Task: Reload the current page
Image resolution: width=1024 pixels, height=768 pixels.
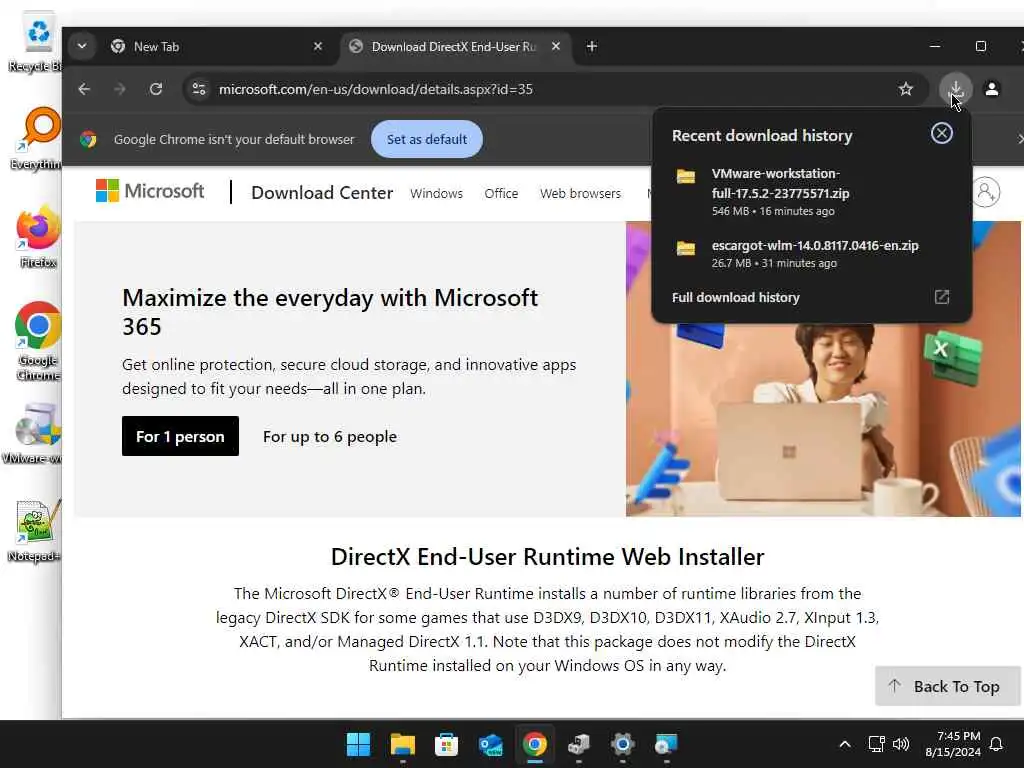Action: pyautogui.click(x=155, y=89)
